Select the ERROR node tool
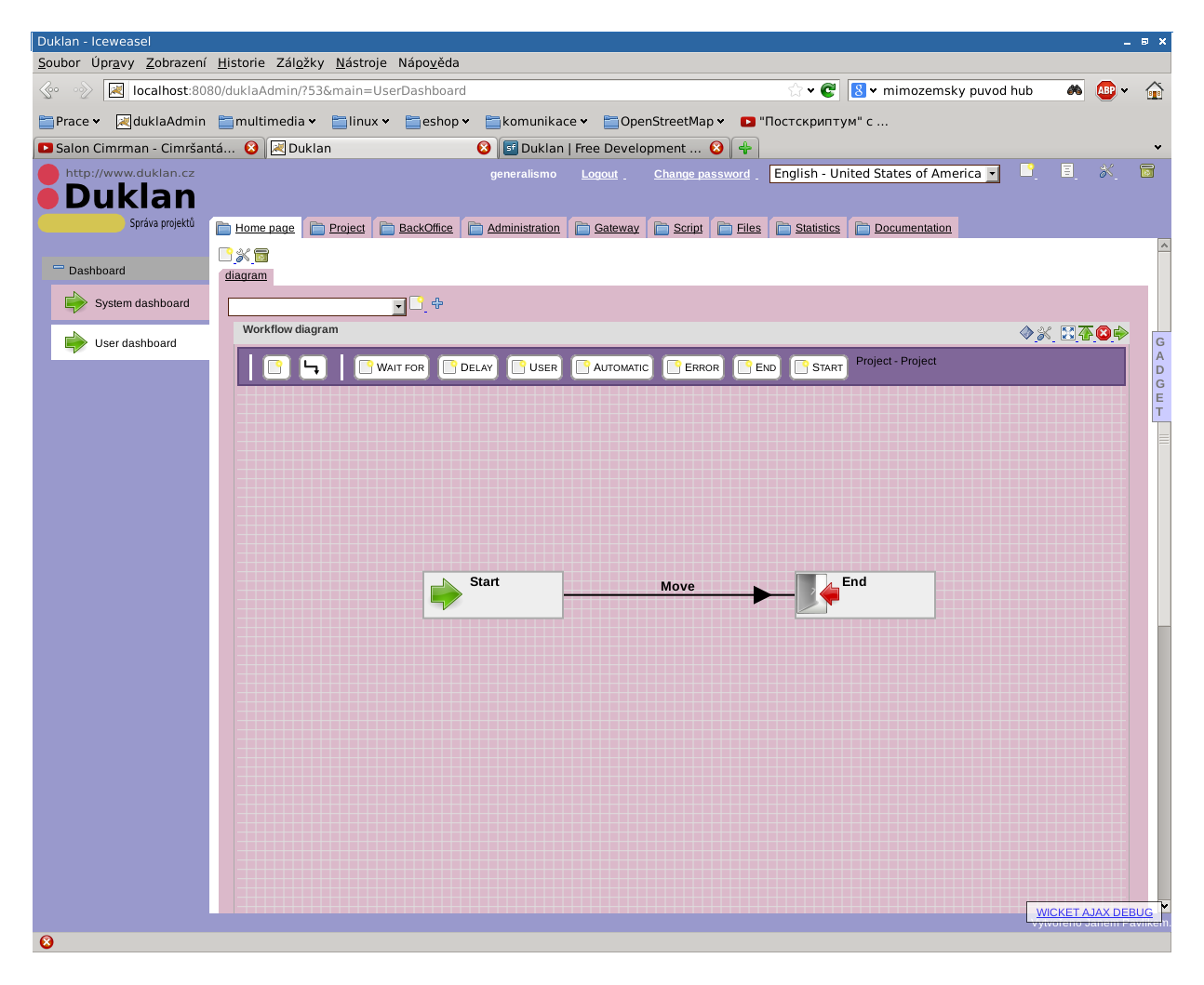Image resolution: width=1204 pixels, height=985 pixels. coord(692,366)
